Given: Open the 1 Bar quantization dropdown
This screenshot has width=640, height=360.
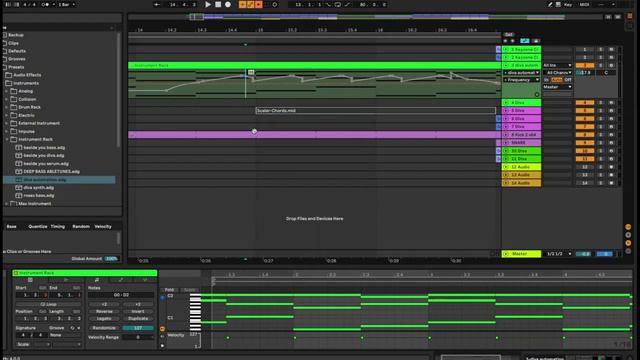Looking at the screenshot, I should [67, 4].
